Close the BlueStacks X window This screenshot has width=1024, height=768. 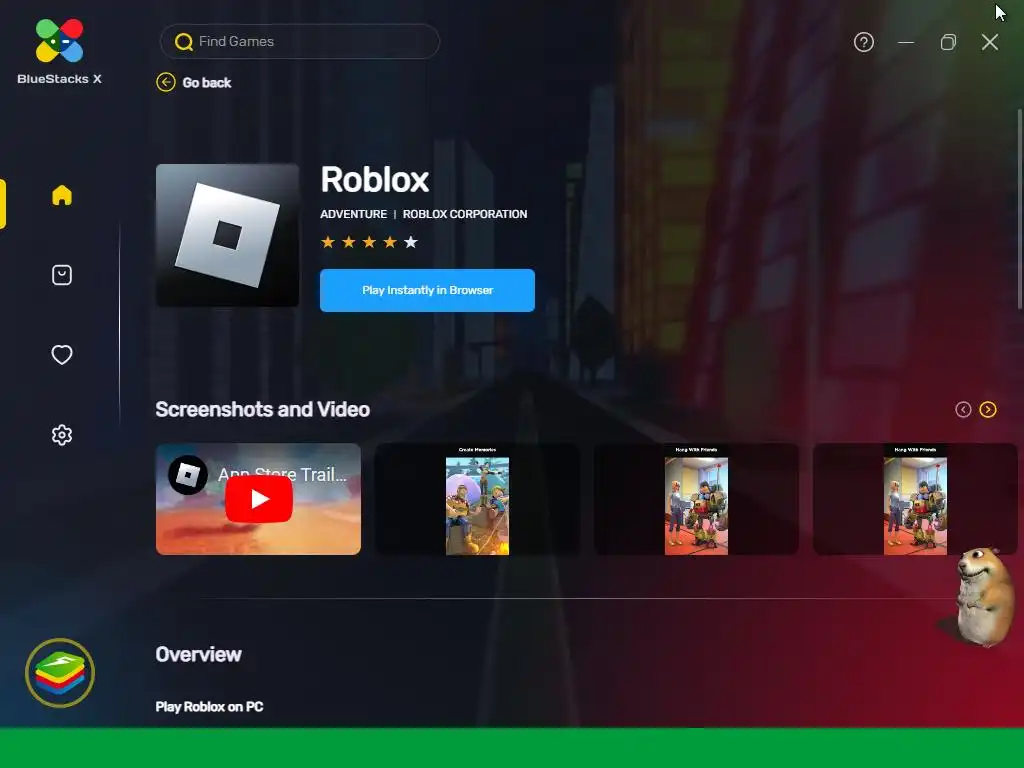coord(990,42)
